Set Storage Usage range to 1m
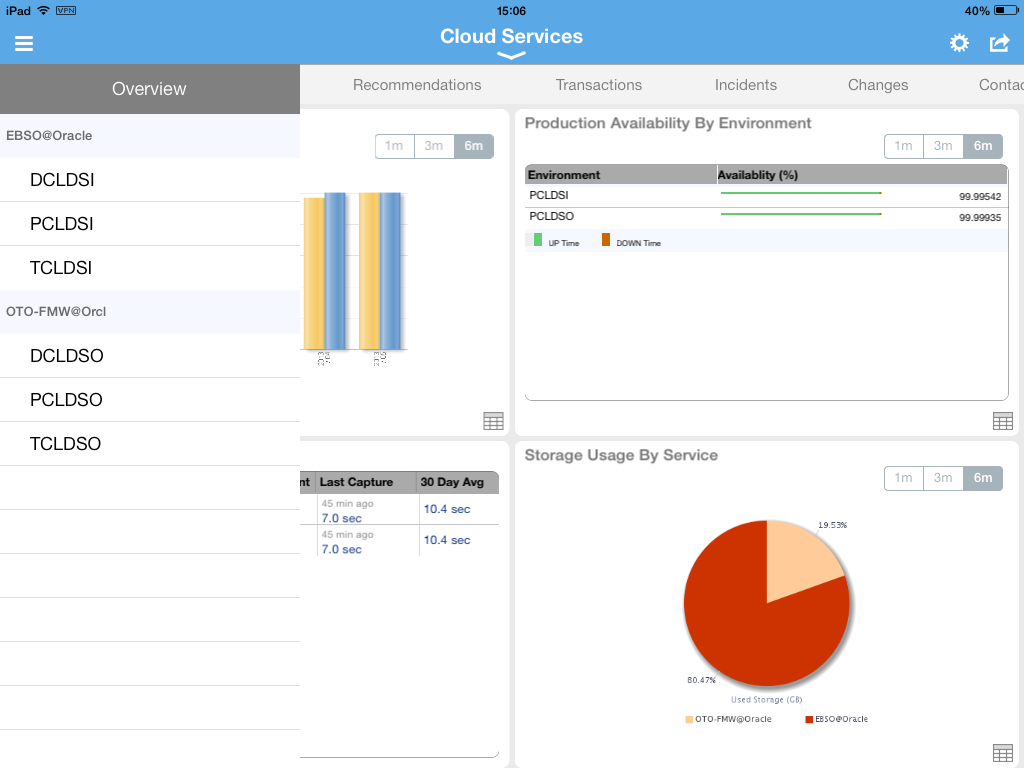The image size is (1024, 768). [x=903, y=478]
